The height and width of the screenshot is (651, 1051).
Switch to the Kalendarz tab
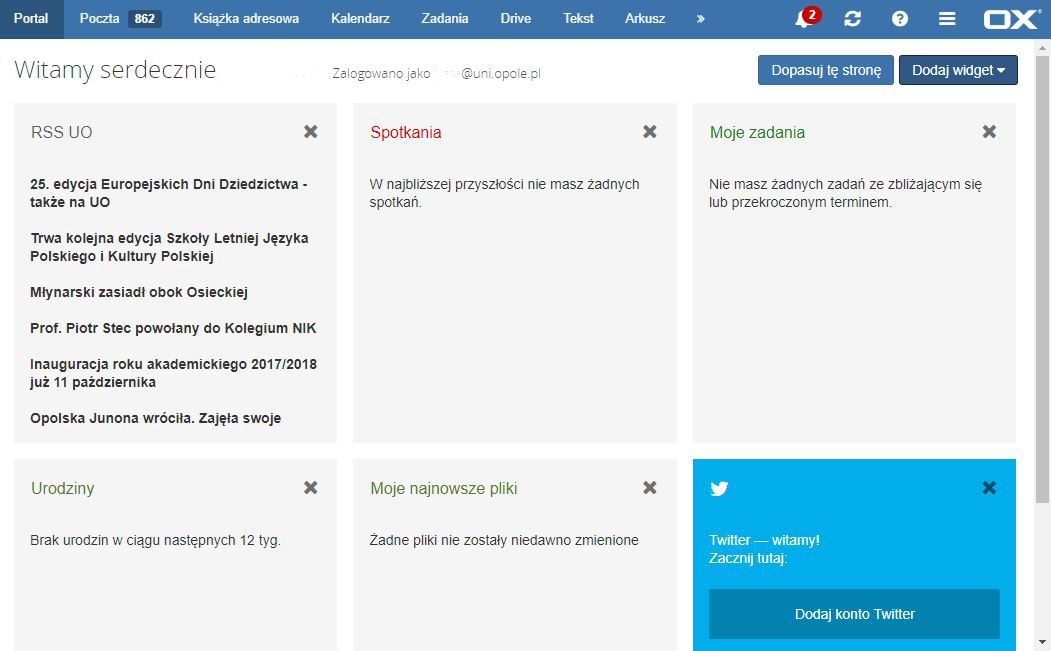tap(362, 19)
